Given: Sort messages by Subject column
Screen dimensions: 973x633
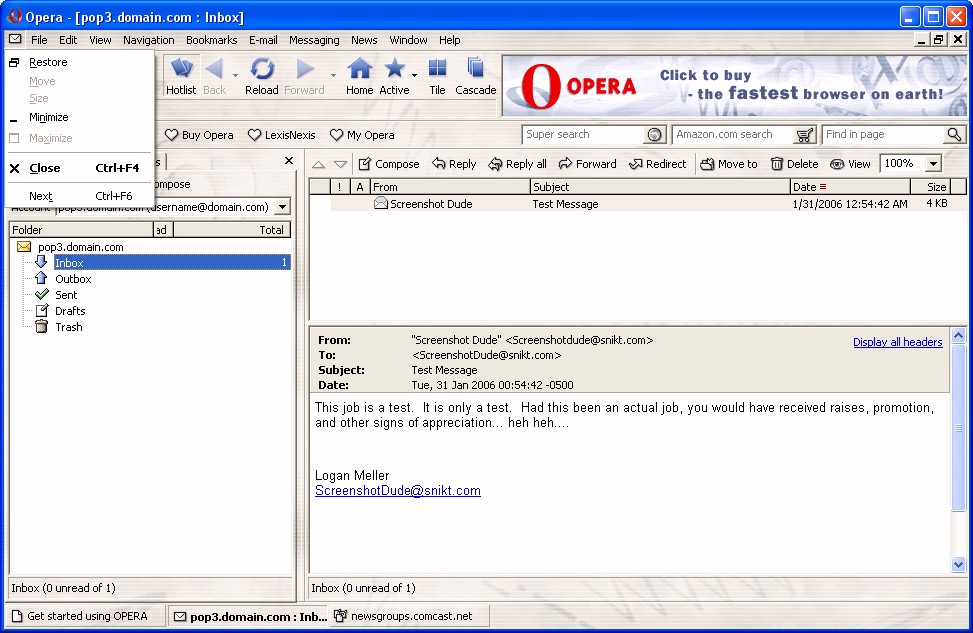Looking at the screenshot, I should (660, 187).
